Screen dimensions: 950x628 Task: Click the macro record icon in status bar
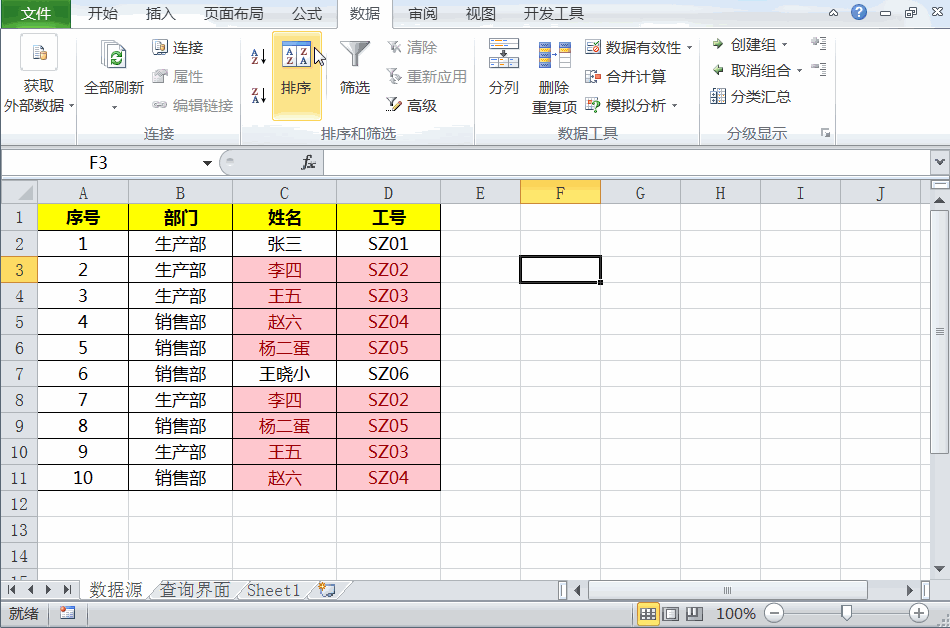(67, 613)
